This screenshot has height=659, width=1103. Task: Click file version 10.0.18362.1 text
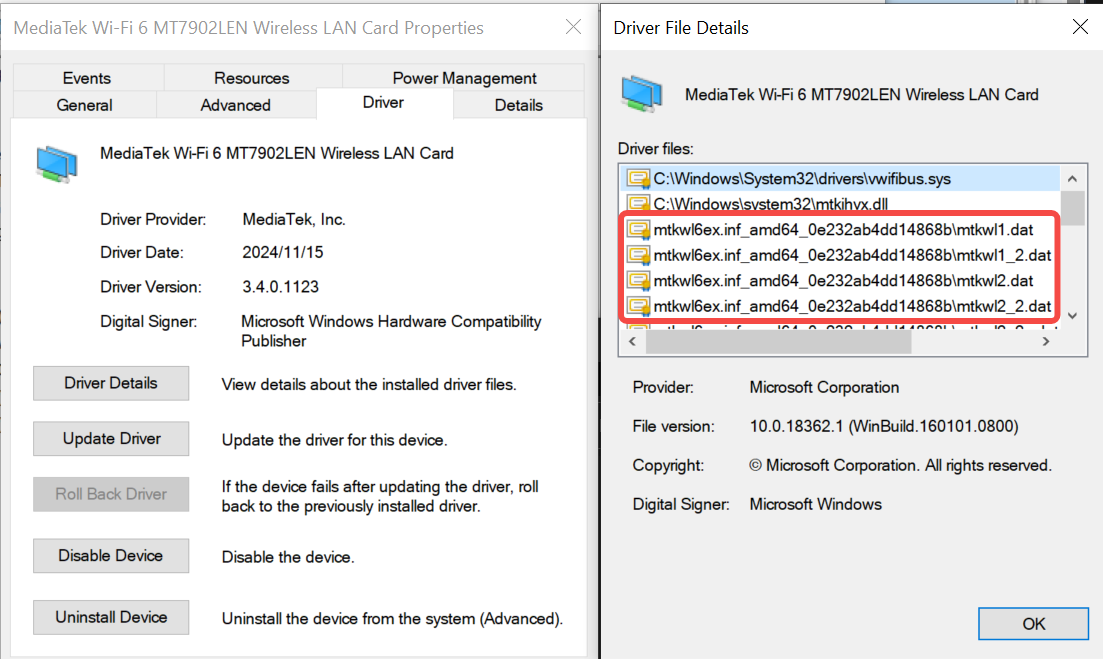pos(884,426)
